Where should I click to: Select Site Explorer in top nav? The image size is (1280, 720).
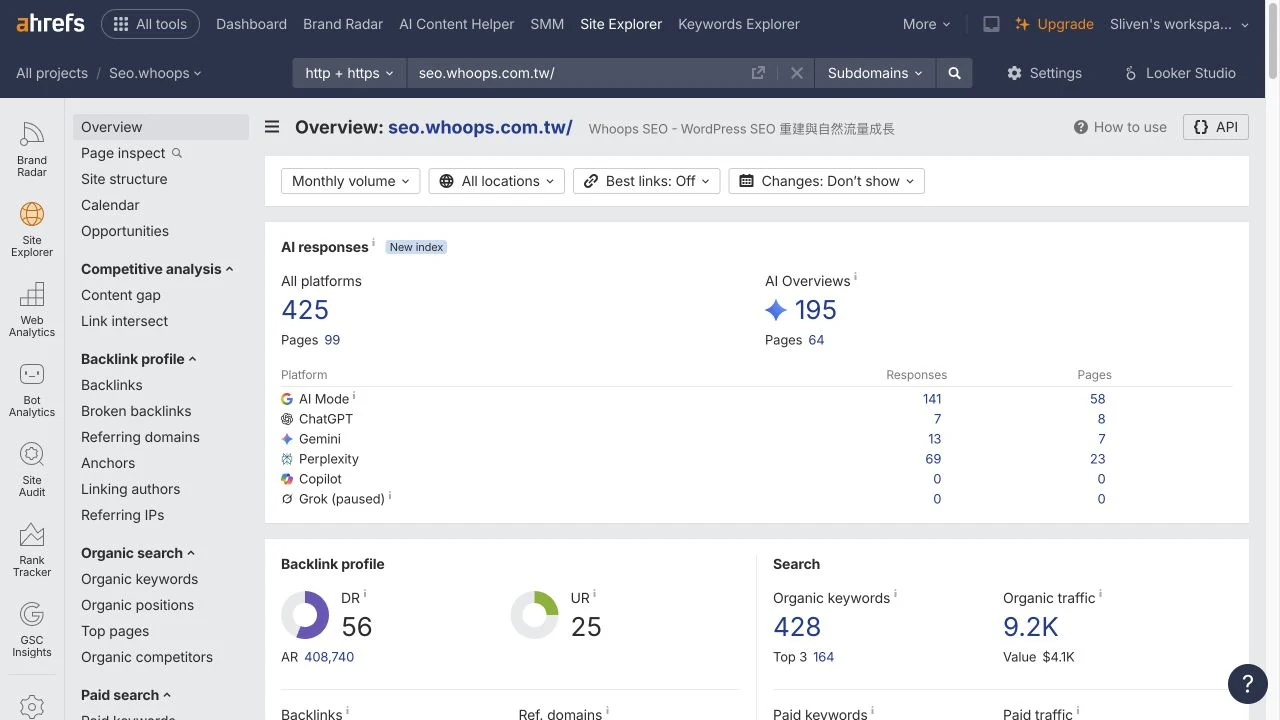tap(621, 24)
